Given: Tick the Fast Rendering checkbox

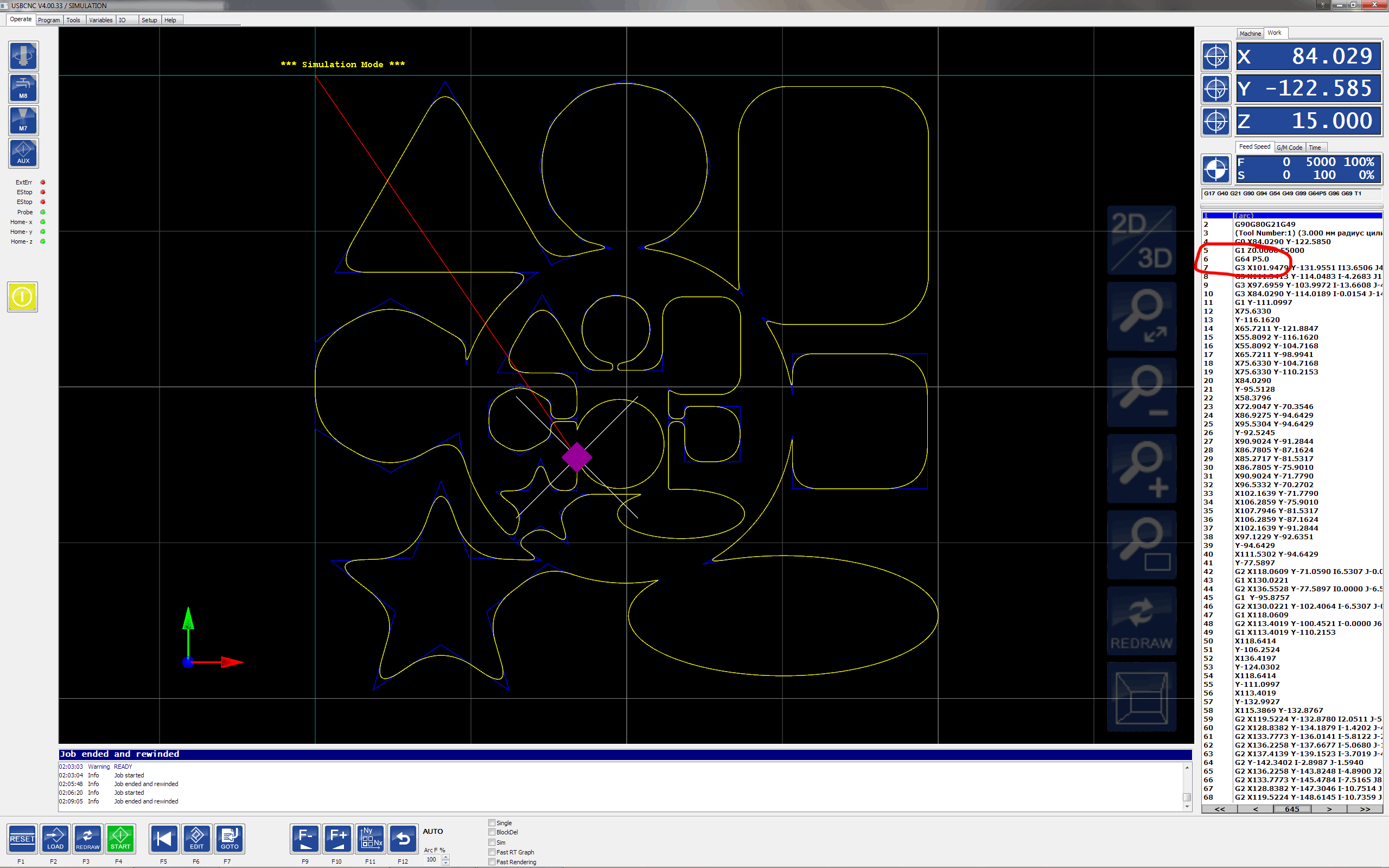Looking at the screenshot, I should pos(492,861).
